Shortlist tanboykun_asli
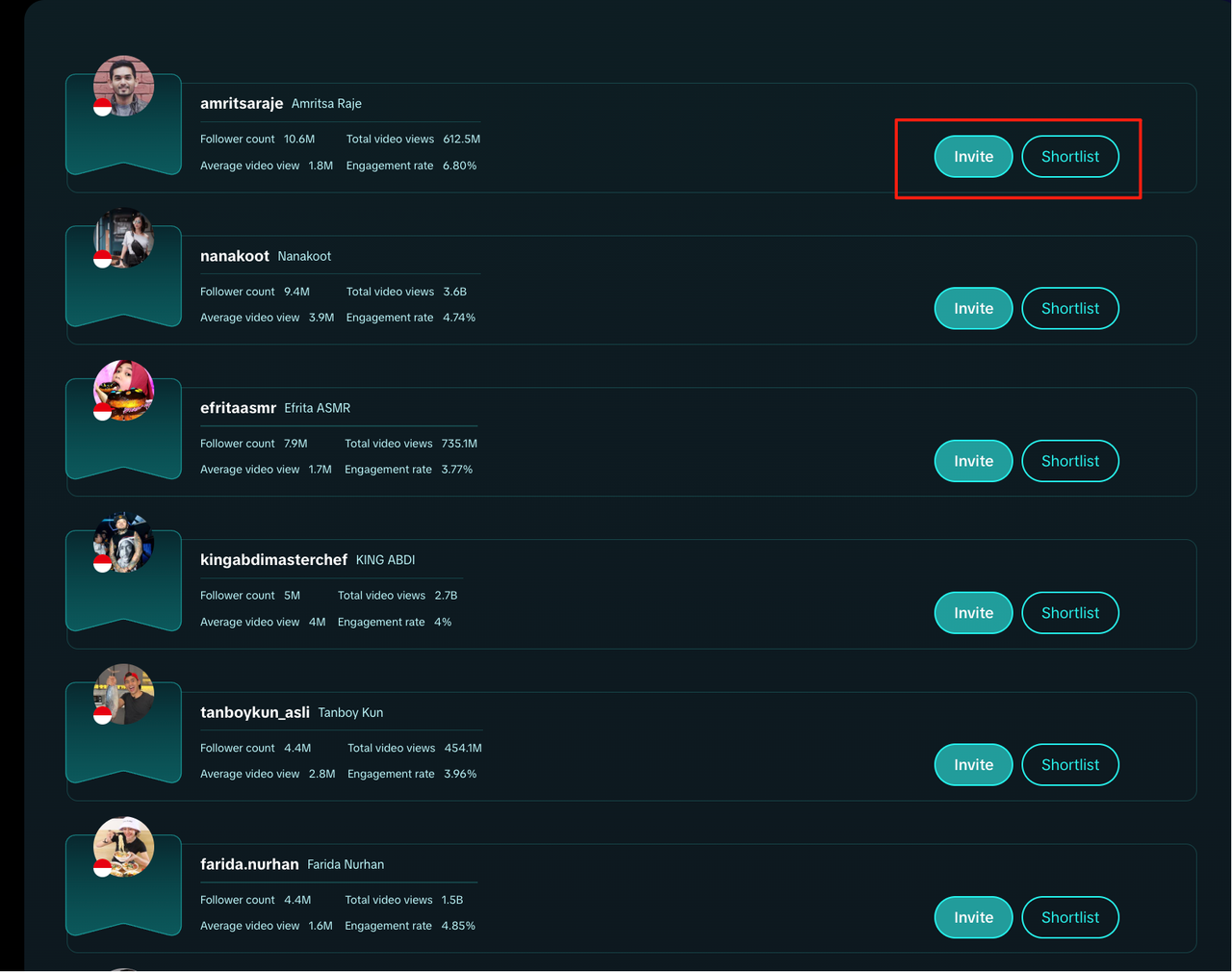 pos(1070,765)
